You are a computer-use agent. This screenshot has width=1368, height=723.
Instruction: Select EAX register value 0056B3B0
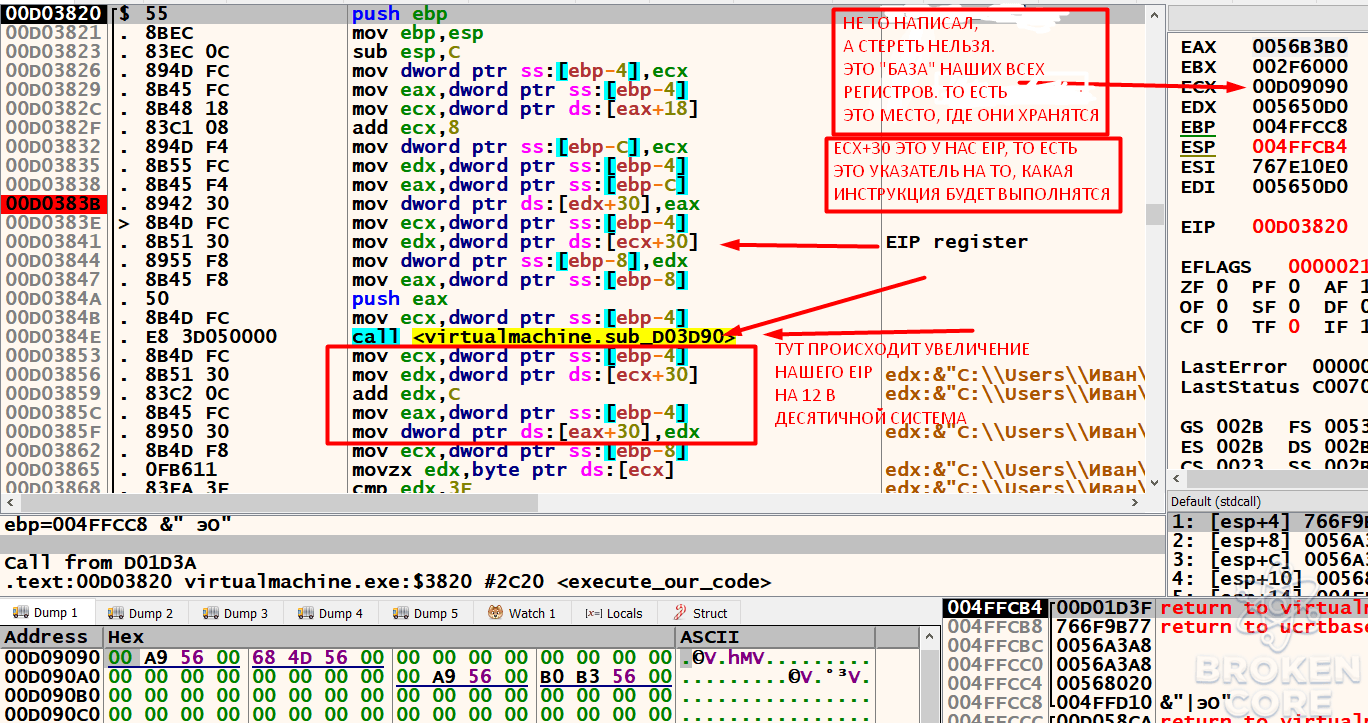click(x=1300, y=47)
